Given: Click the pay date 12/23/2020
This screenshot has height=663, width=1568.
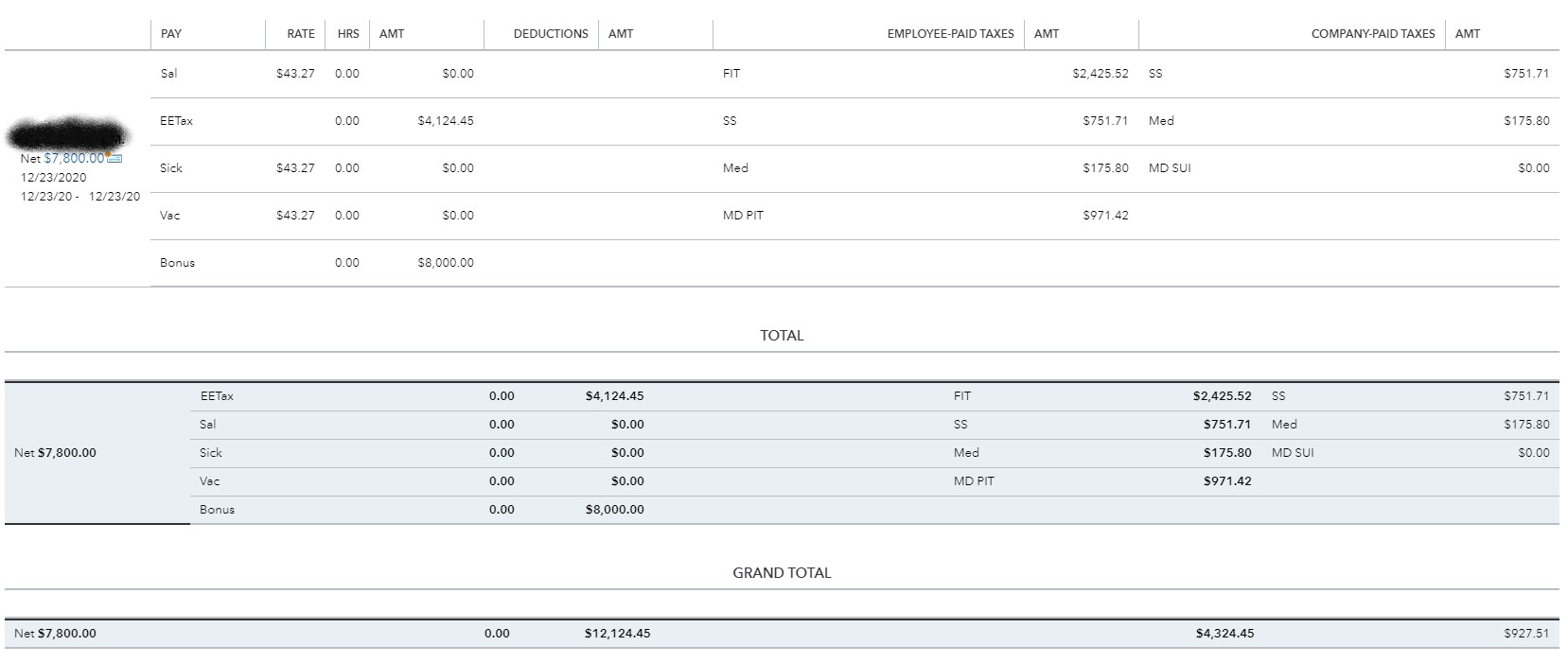Looking at the screenshot, I should pyautogui.click(x=53, y=178).
